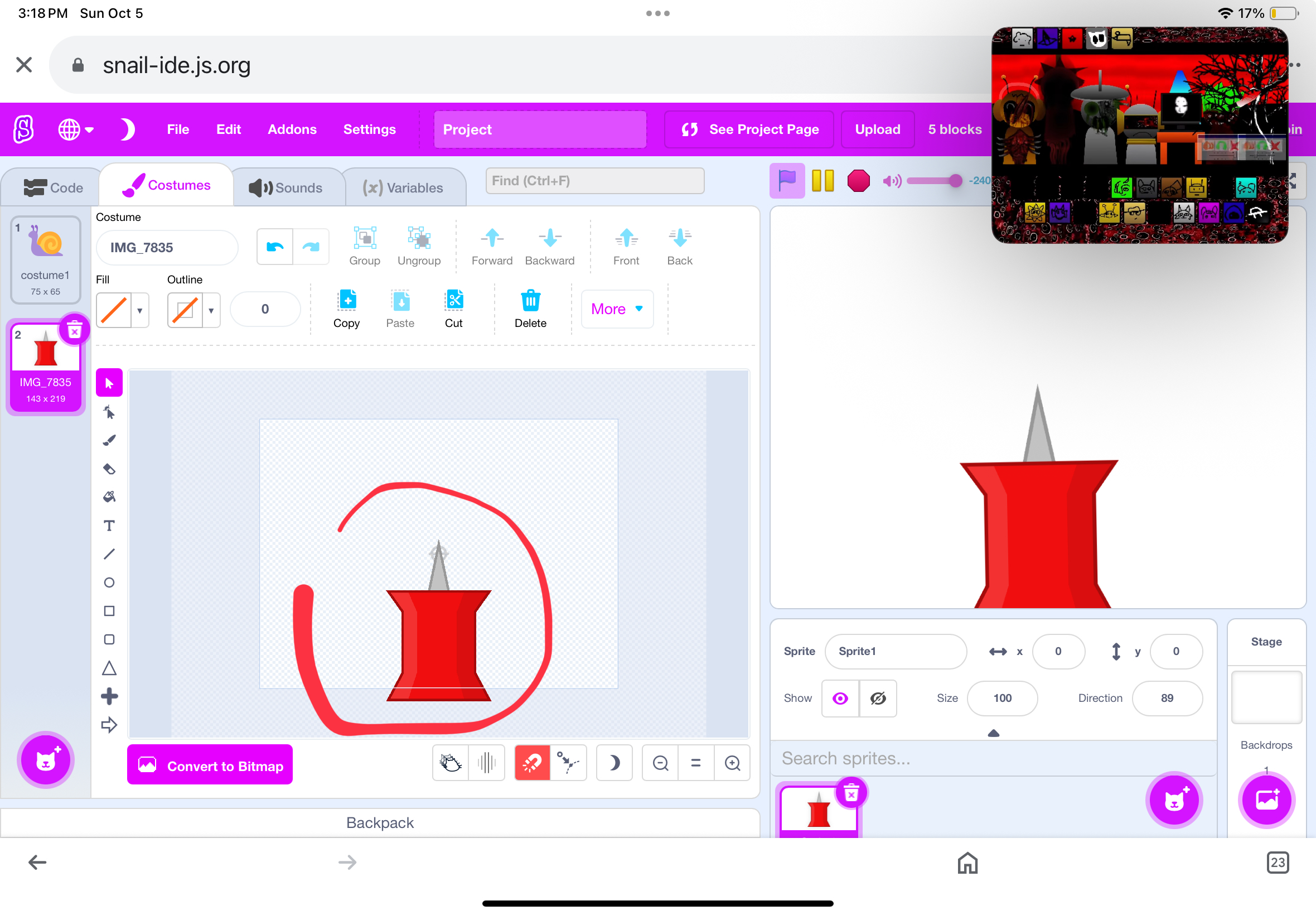Expand the More options dropdown
Image resolution: width=1316 pixels, height=915 pixels.
coord(617,309)
